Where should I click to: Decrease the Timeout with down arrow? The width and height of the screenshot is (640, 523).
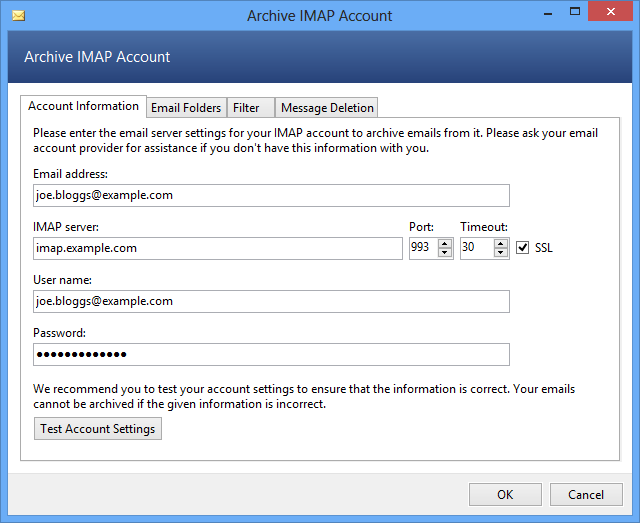(x=500, y=253)
